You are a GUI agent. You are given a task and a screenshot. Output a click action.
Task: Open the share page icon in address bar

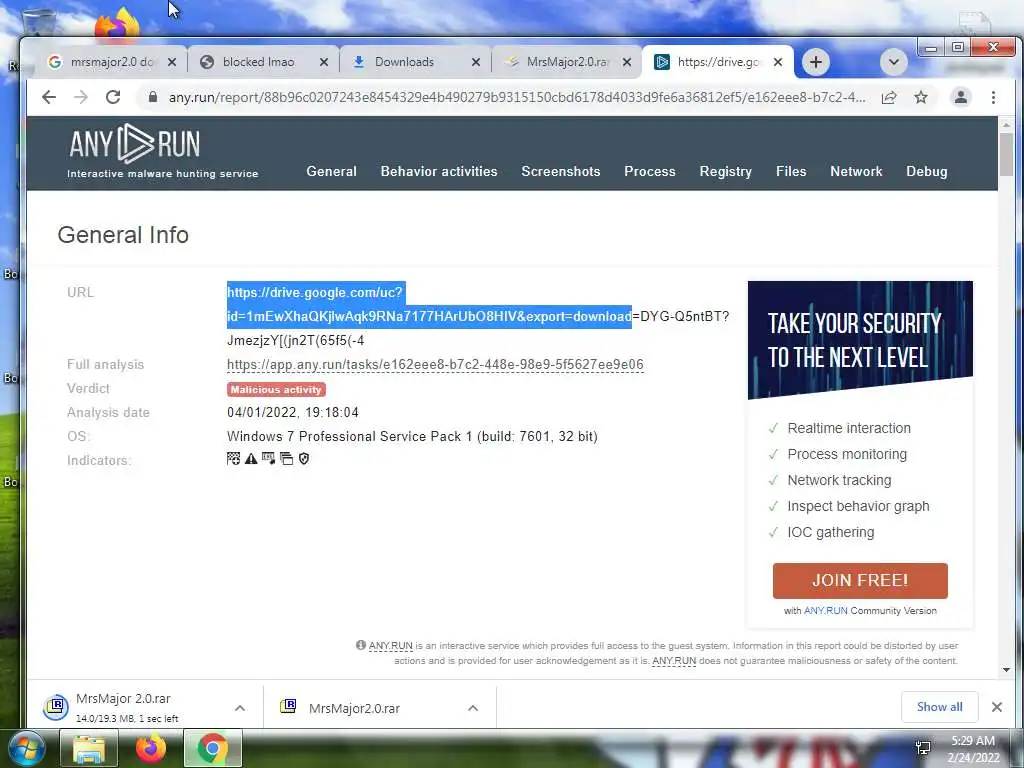click(x=889, y=97)
